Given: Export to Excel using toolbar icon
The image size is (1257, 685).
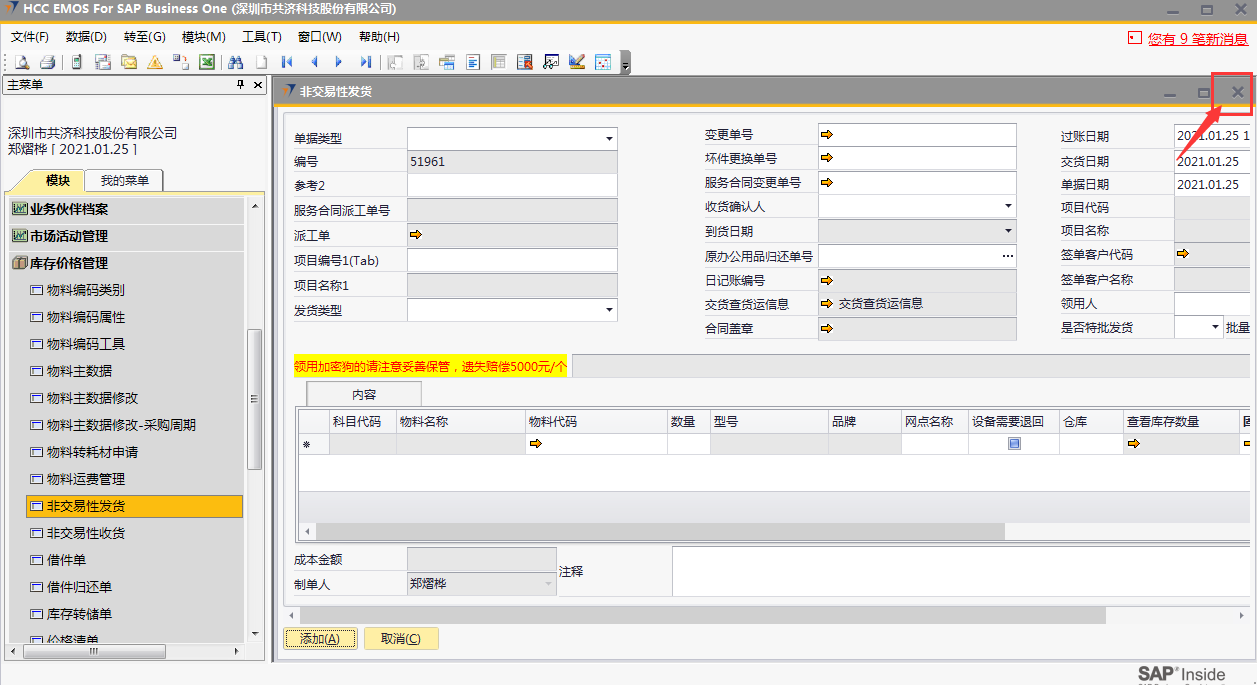Looking at the screenshot, I should tap(207, 62).
